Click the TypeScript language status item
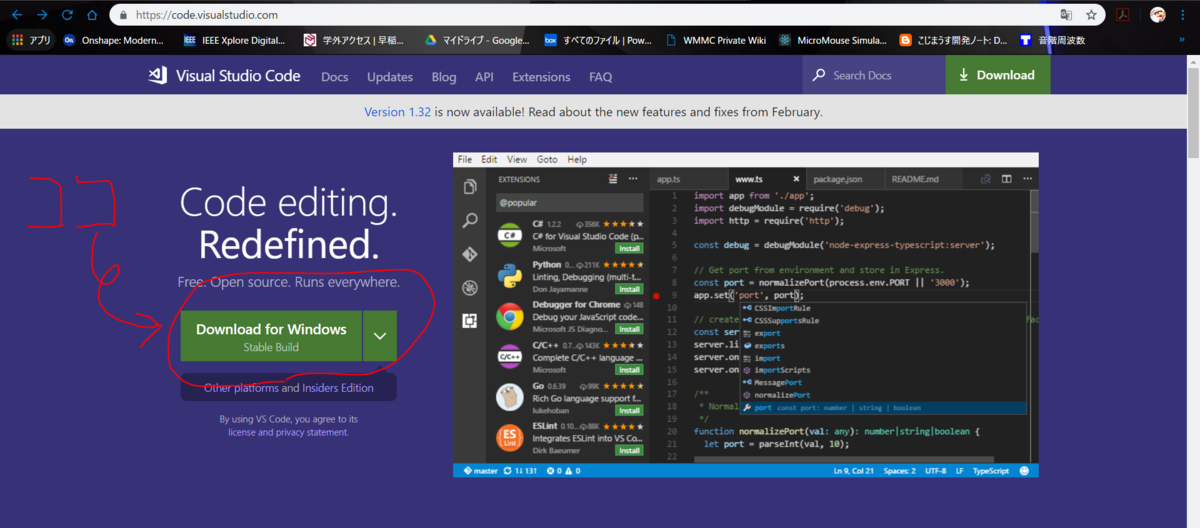Image resolution: width=1200 pixels, height=528 pixels. 991,470
